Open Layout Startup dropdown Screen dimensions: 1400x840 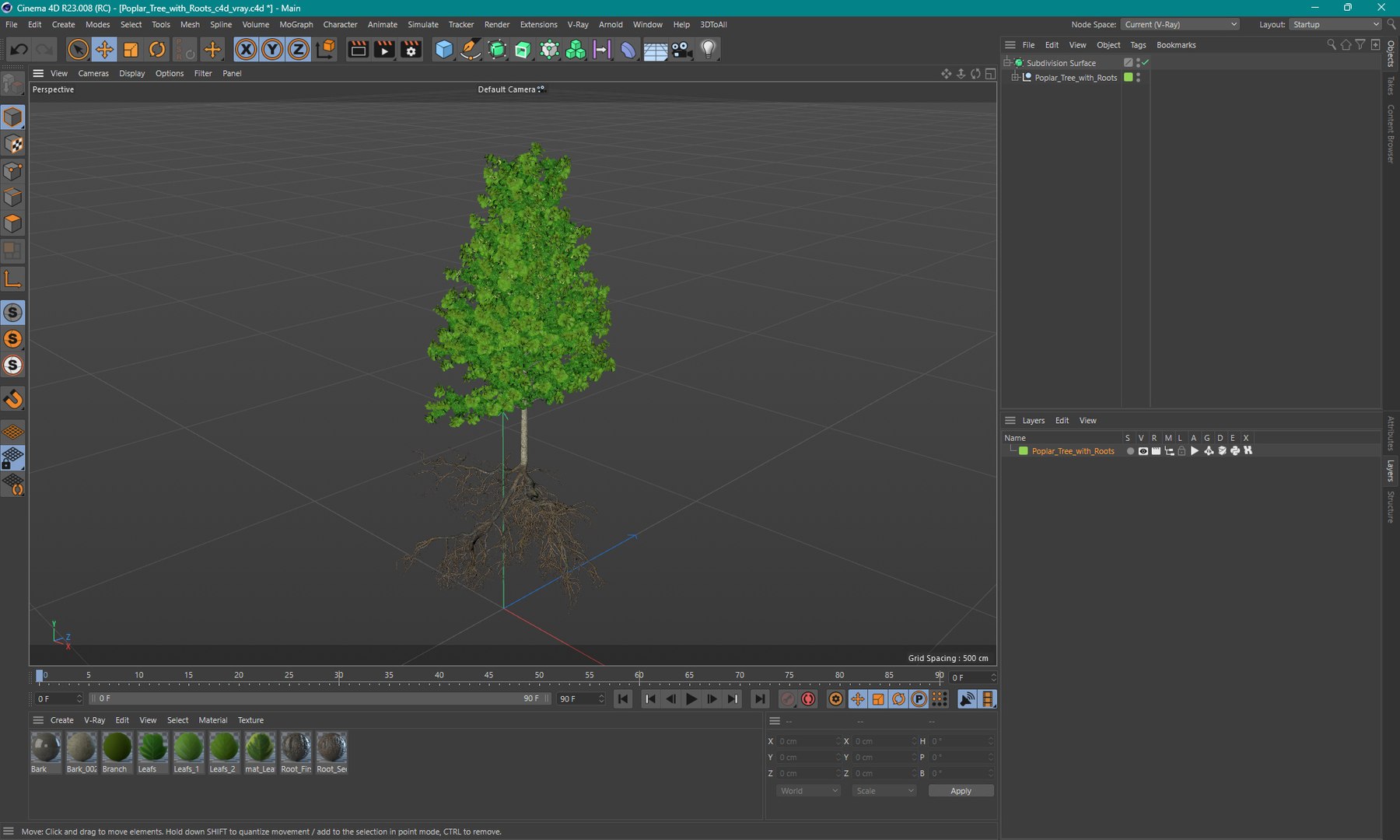coord(1335,24)
